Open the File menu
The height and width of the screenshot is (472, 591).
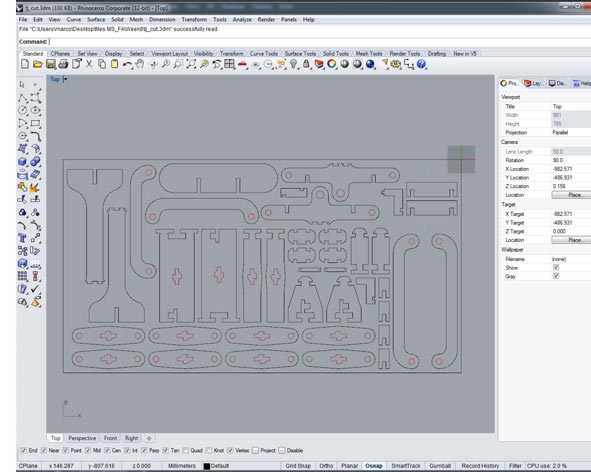click(x=23, y=20)
